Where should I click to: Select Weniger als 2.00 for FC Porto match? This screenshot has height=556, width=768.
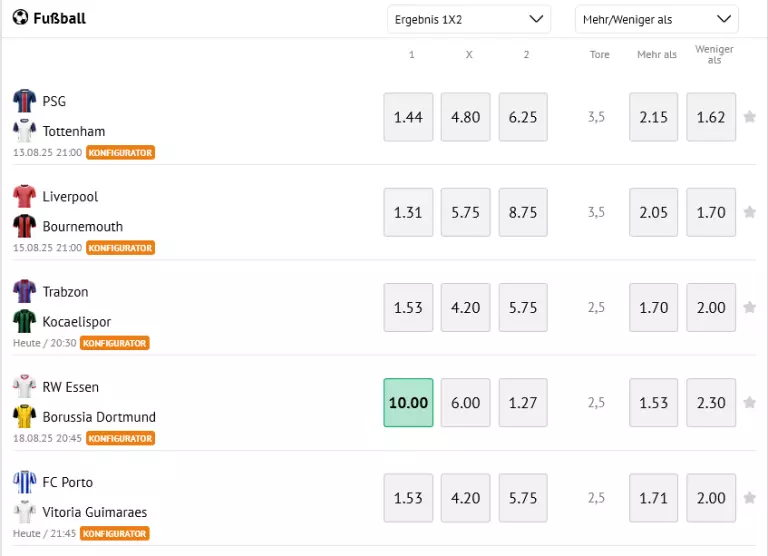(711, 498)
